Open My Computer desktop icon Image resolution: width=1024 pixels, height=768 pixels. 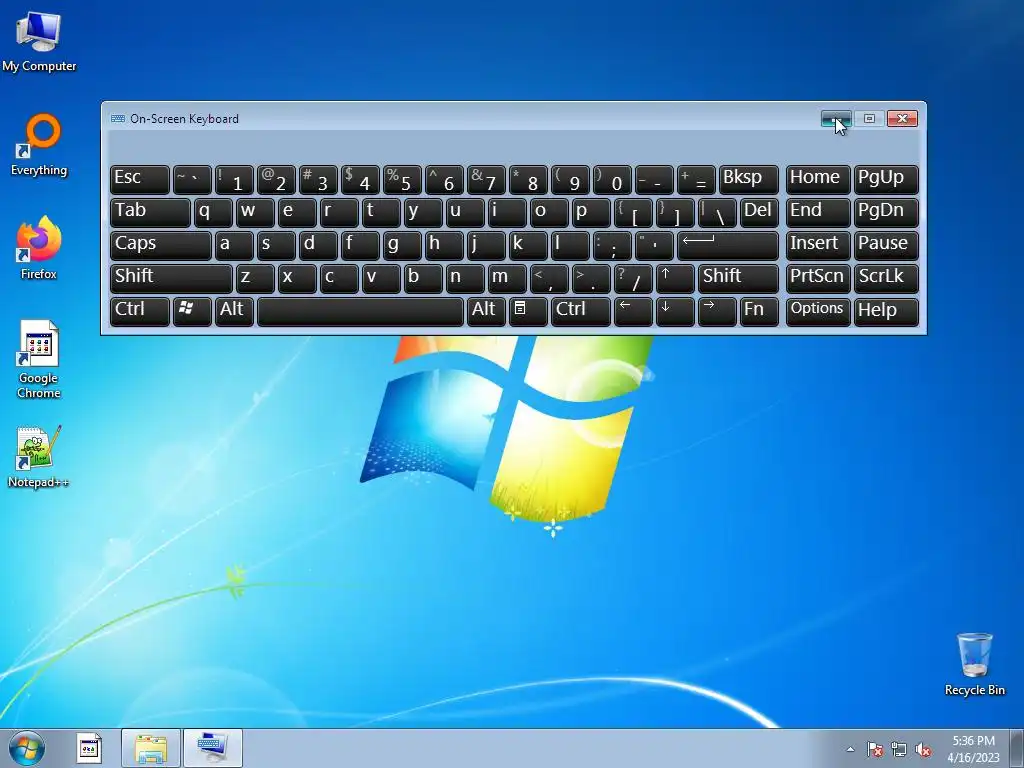(x=39, y=43)
